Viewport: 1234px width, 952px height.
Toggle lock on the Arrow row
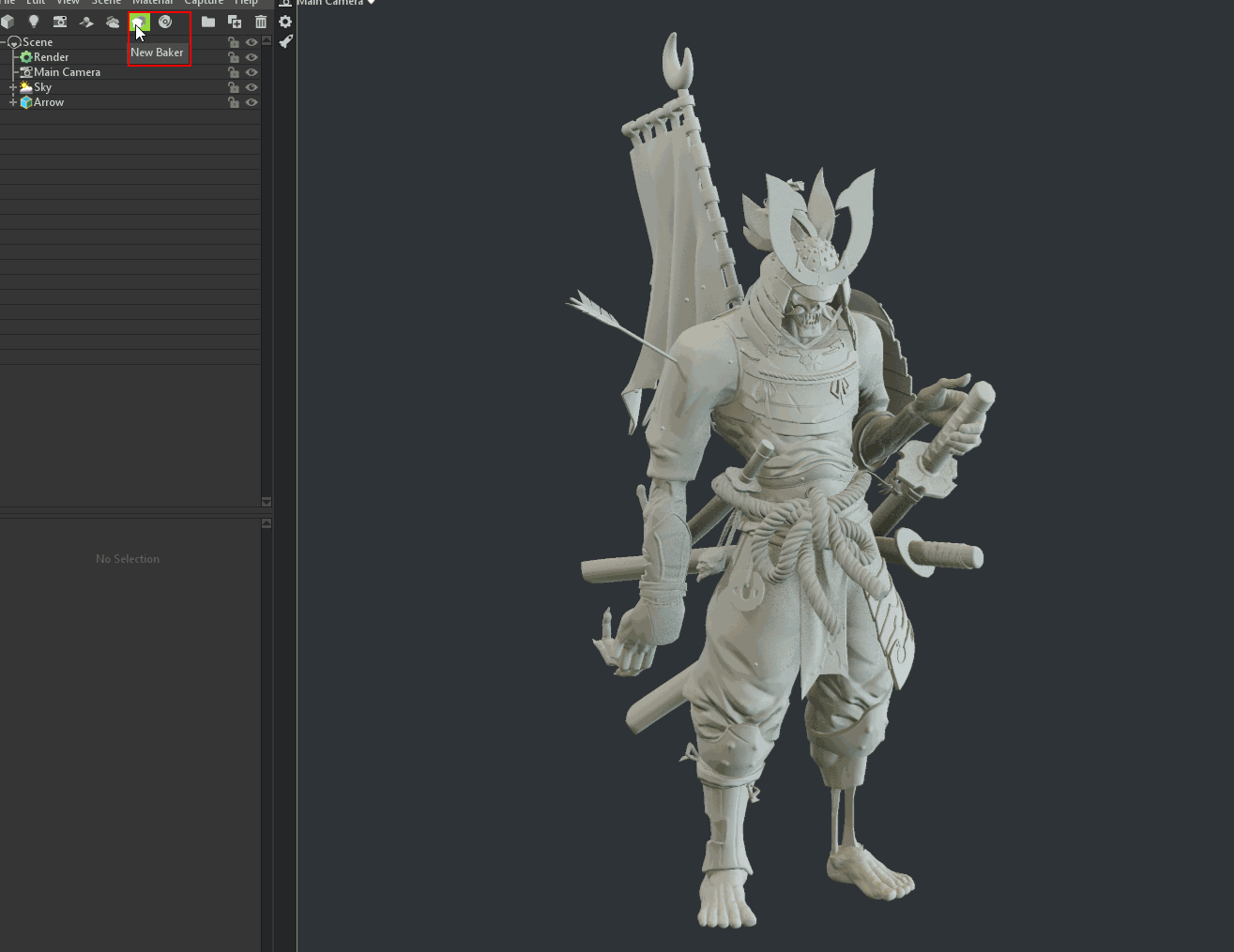point(234,102)
